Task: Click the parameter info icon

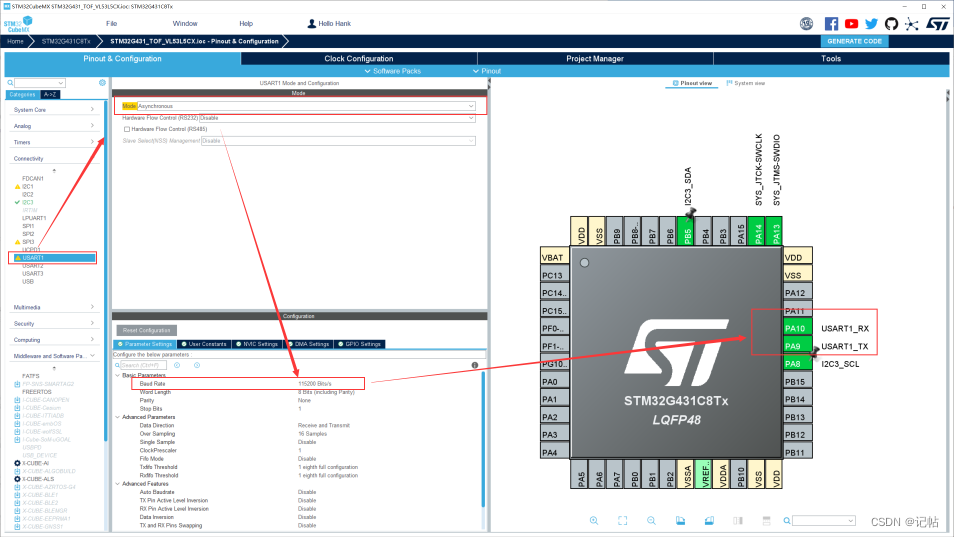Action: [475, 365]
